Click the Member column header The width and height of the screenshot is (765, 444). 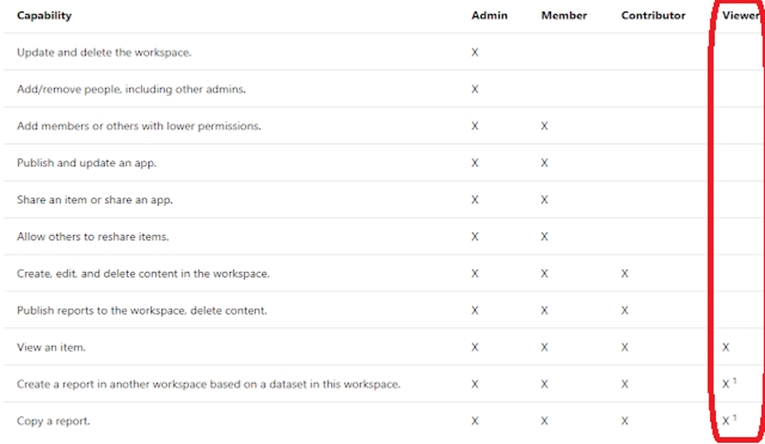563,16
